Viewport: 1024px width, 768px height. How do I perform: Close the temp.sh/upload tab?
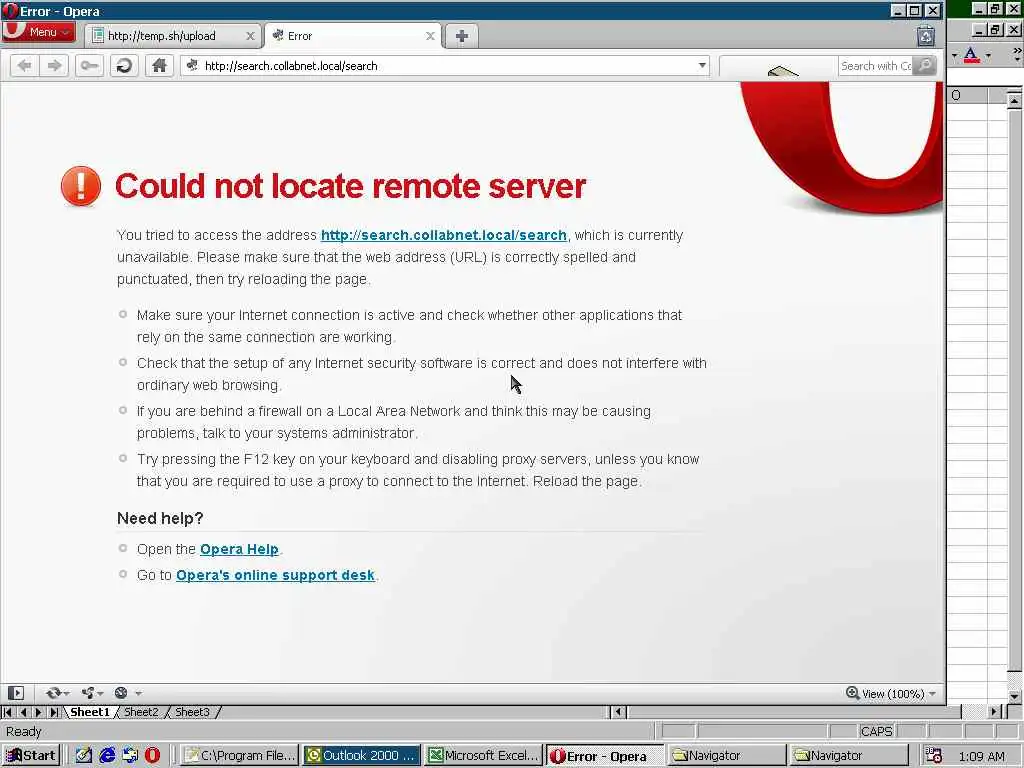[250, 36]
